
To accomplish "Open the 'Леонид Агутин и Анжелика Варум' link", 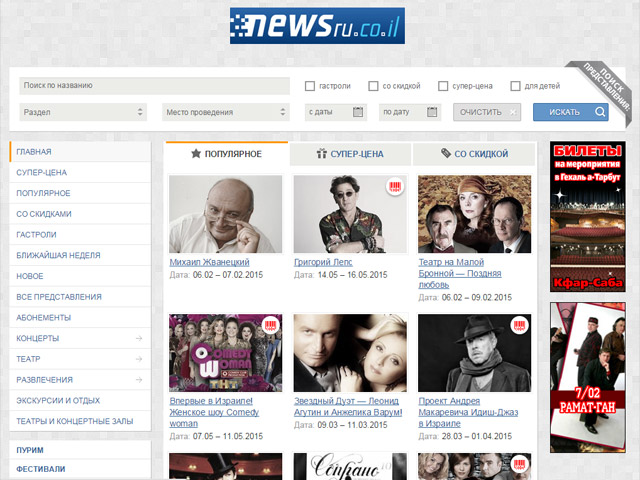I will 348,407.
